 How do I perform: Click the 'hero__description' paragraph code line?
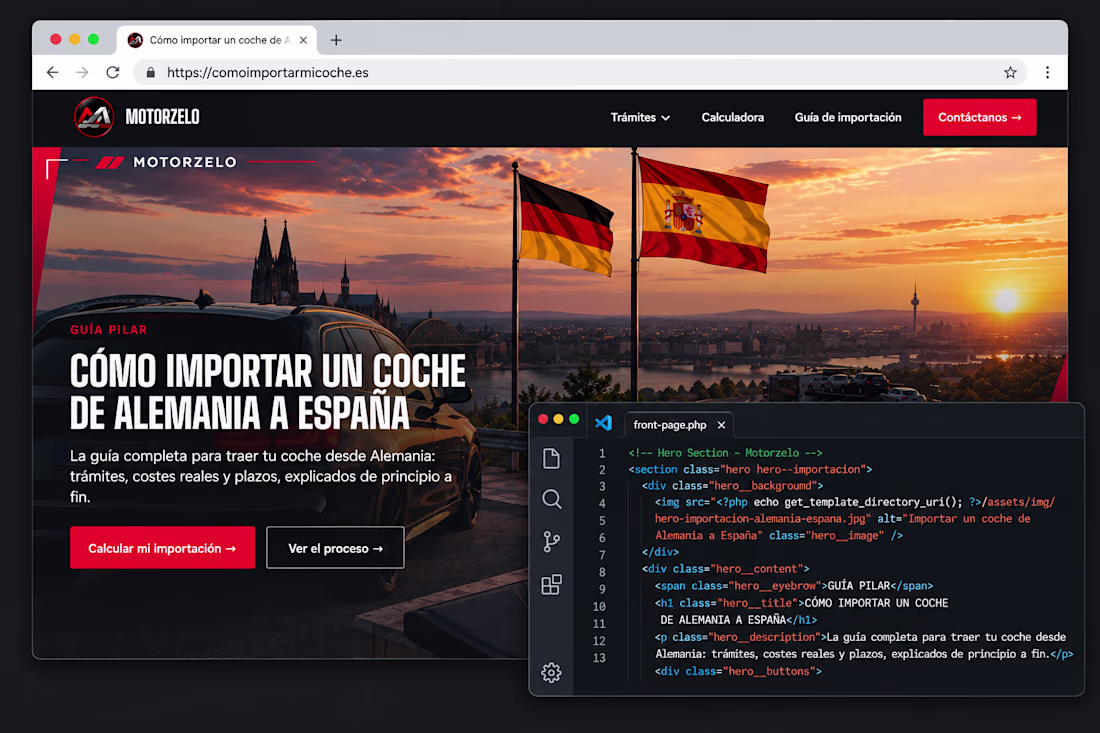(x=864, y=645)
